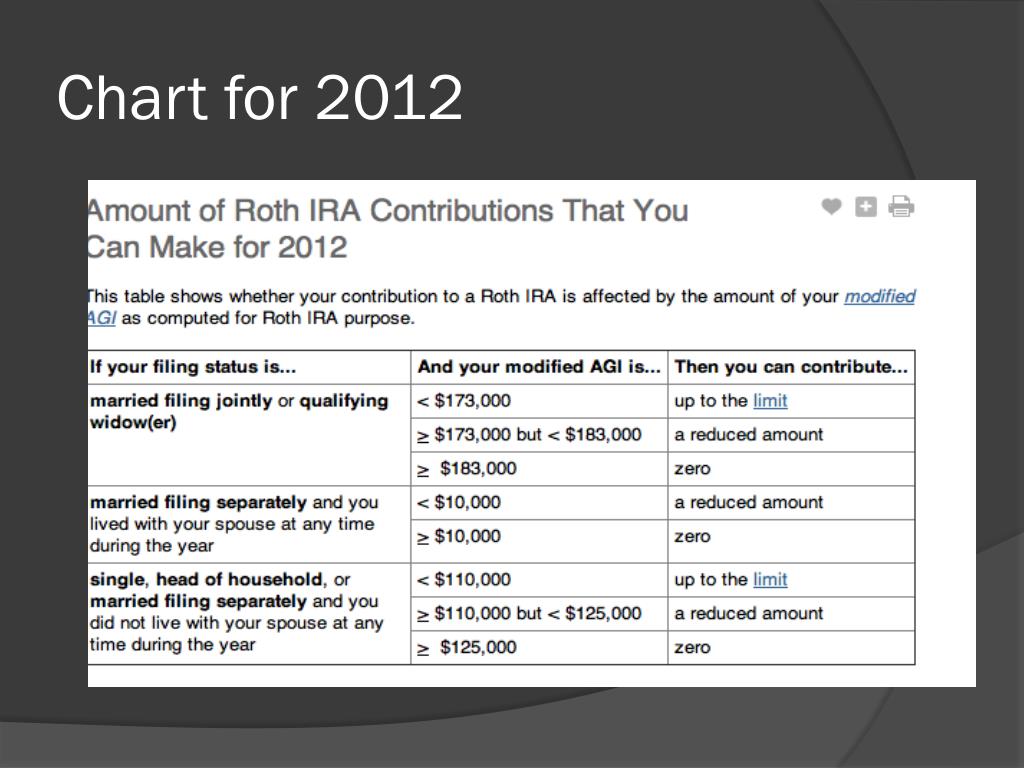Click heading 'Amount of Roth IRA Contributions That You'
Screen dimensions: 1024x768
(x=388, y=210)
